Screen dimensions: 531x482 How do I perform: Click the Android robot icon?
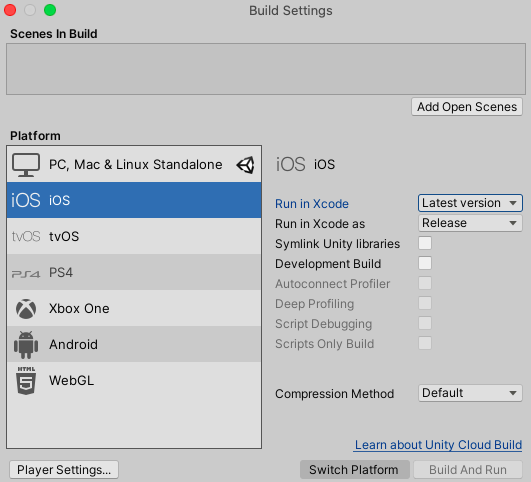[x=26, y=344]
